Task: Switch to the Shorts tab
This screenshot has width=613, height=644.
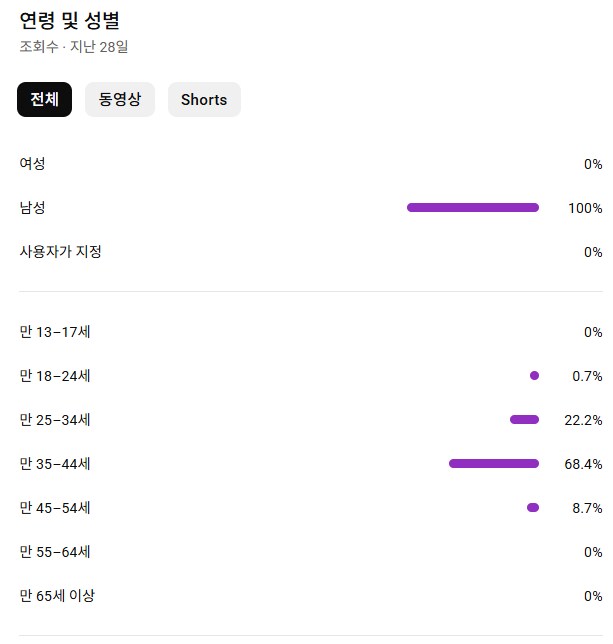Action: 204,100
